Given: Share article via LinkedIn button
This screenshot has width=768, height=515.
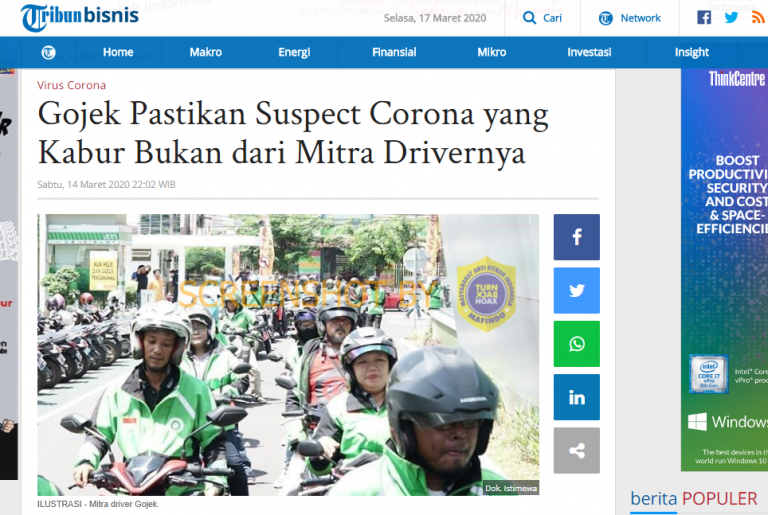Looking at the screenshot, I should [x=576, y=397].
